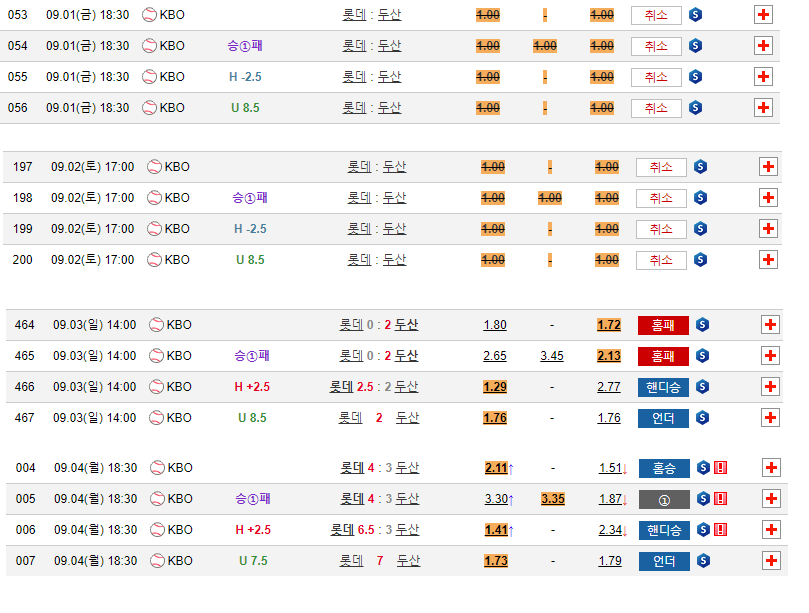Pick the 2.34 away odds in row 006
The height and width of the screenshot is (613, 809).
click(x=609, y=530)
